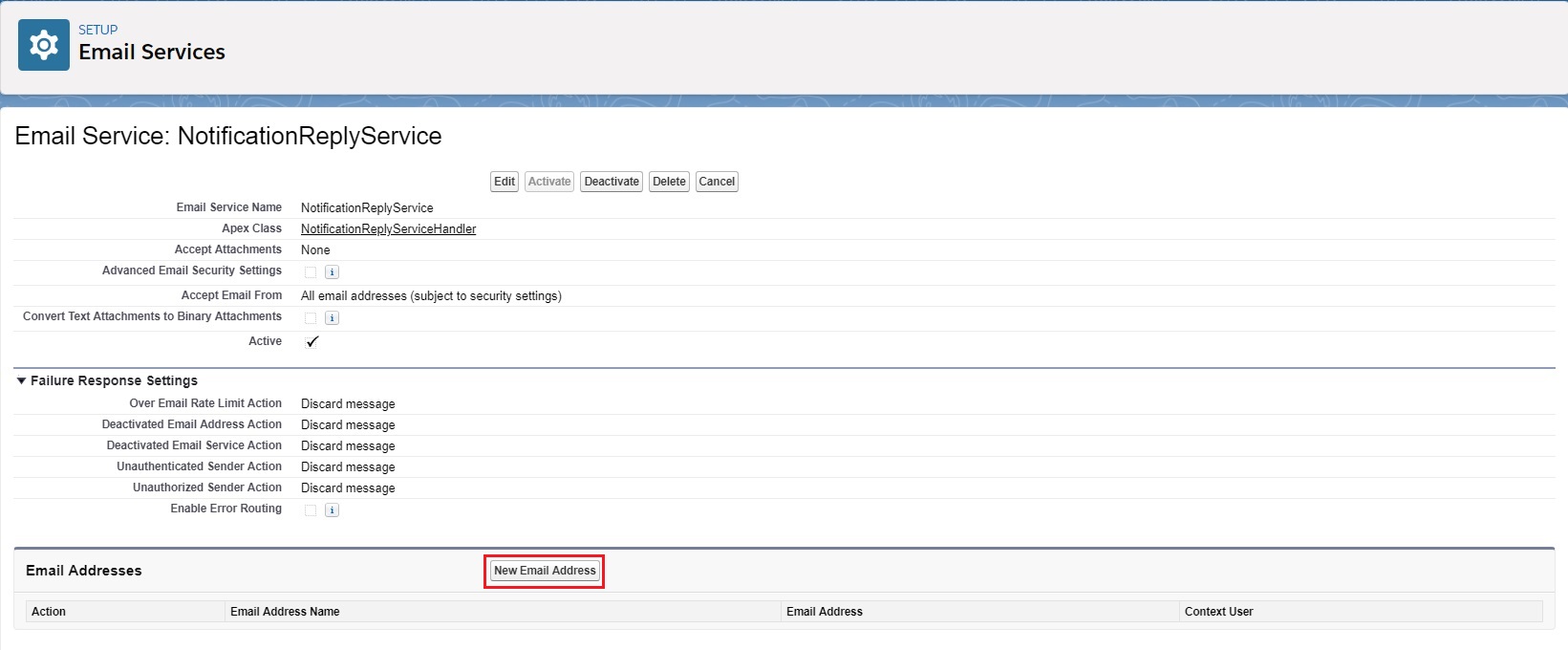Viewport: 1568px width, 650px height.
Task: Click the SETUP breadcrumb label
Action: (x=98, y=30)
